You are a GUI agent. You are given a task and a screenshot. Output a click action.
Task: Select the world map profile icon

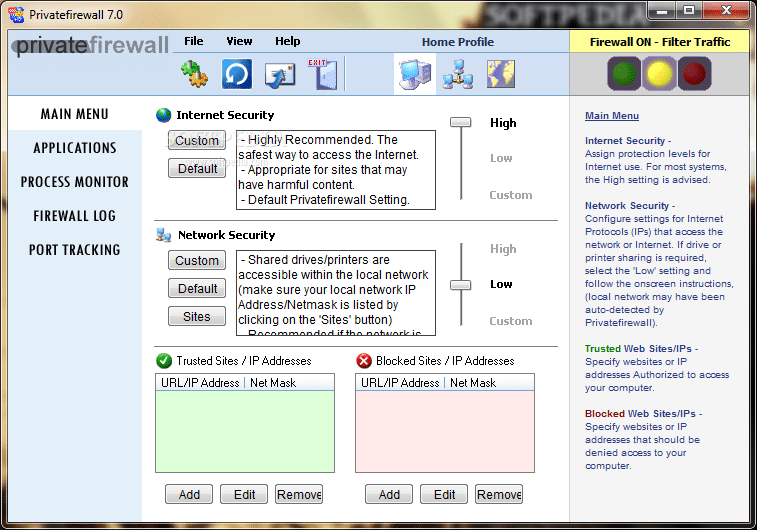tap(501, 74)
